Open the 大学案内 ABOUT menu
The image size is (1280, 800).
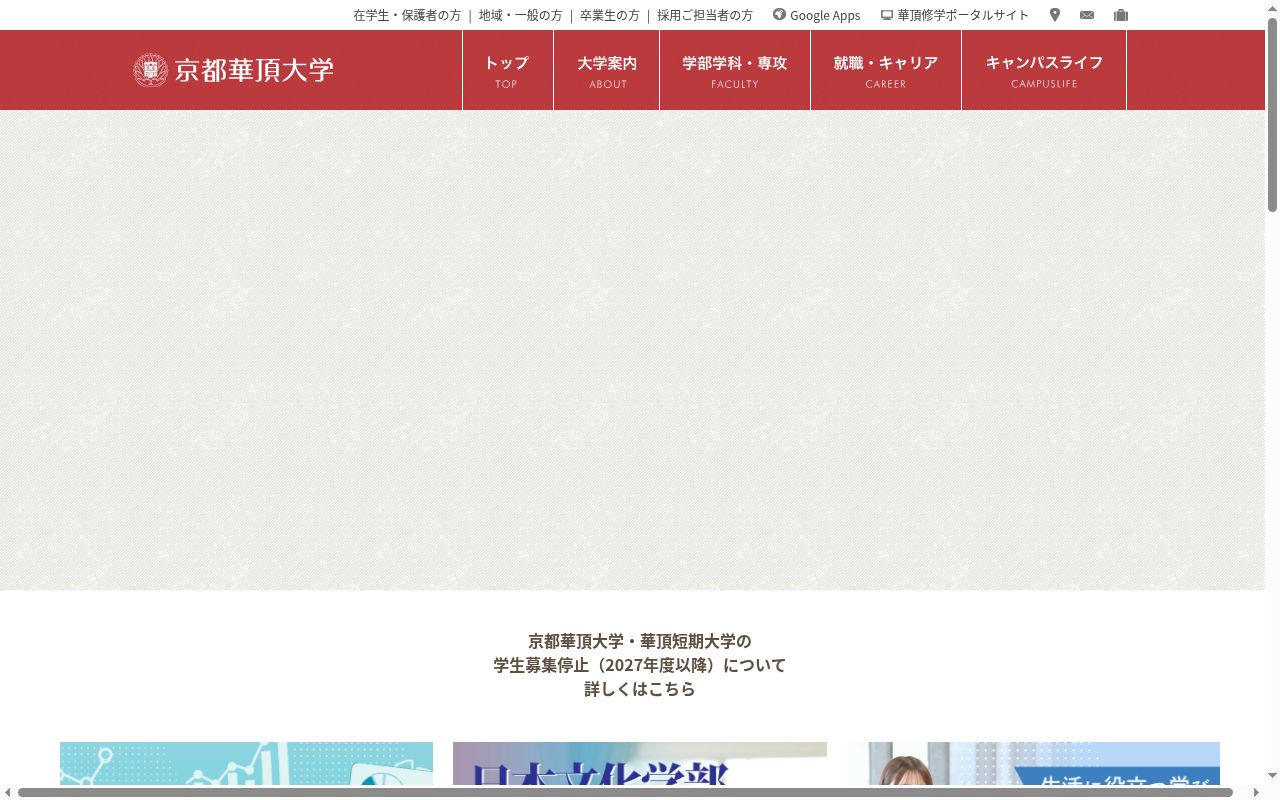pos(607,70)
